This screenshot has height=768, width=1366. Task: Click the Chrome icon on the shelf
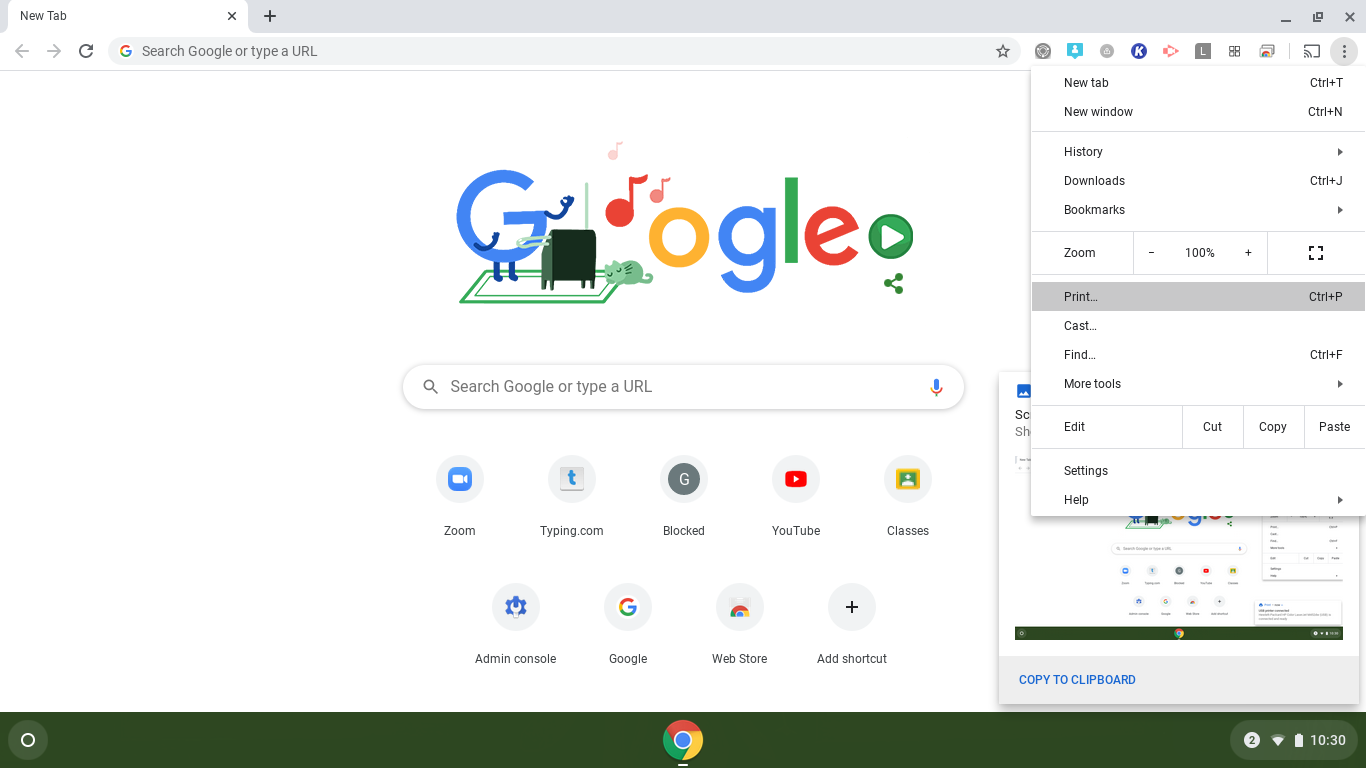(x=683, y=740)
